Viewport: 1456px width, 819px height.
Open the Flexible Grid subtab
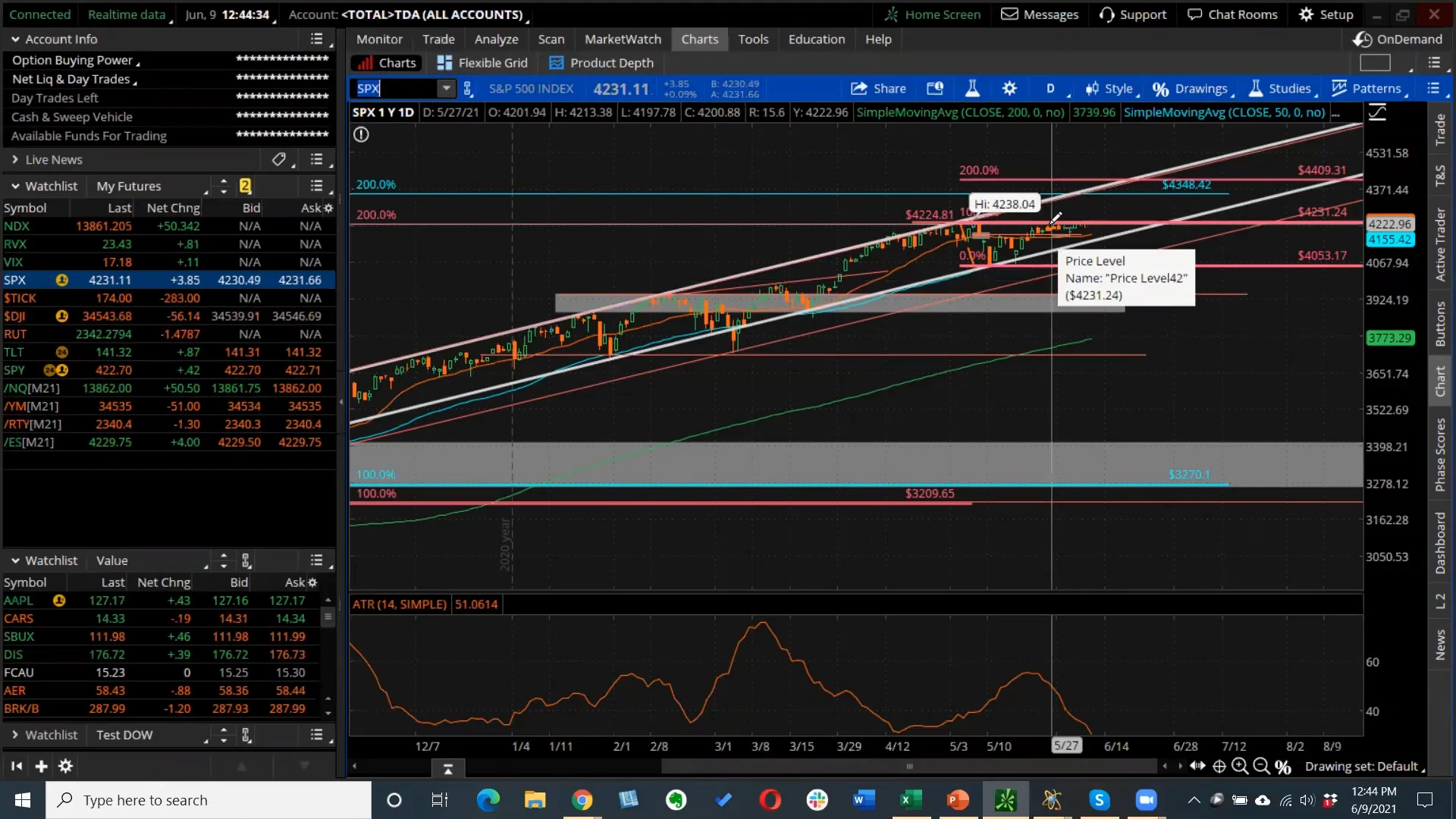point(482,63)
